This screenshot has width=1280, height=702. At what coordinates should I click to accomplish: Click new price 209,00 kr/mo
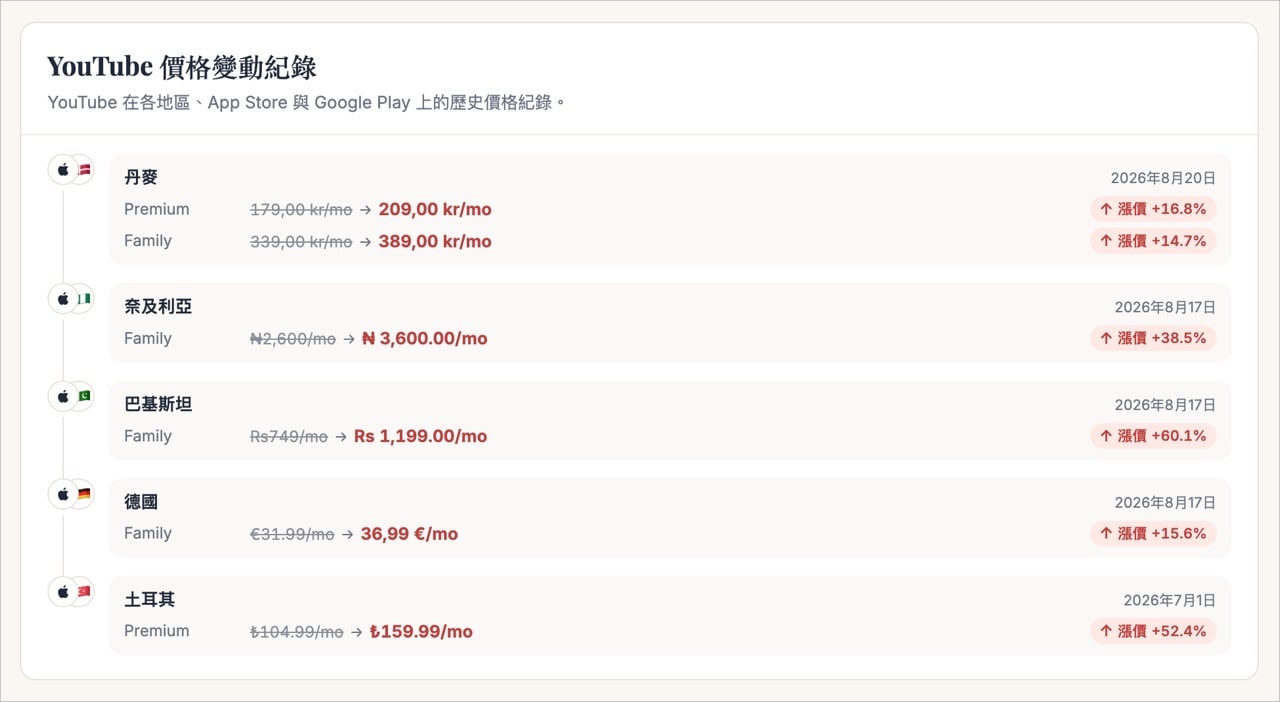tap(435, 210)
